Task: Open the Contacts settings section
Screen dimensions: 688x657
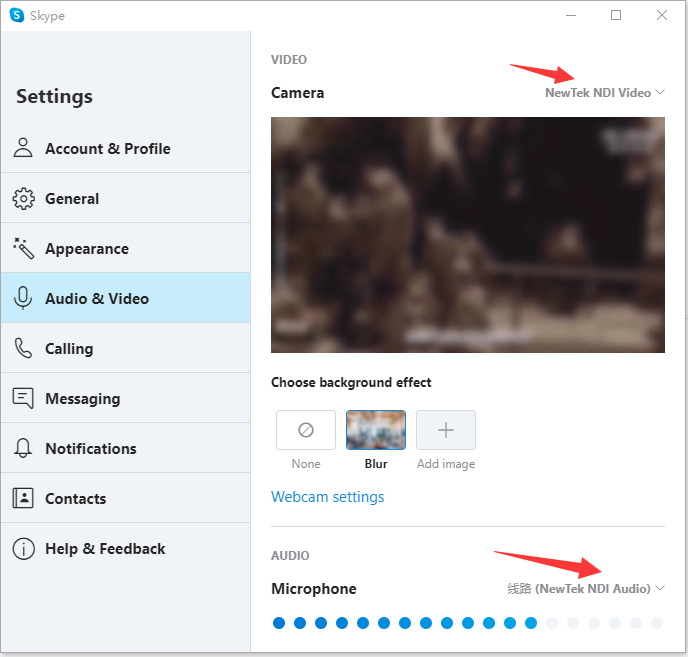Action: point(125,498)
